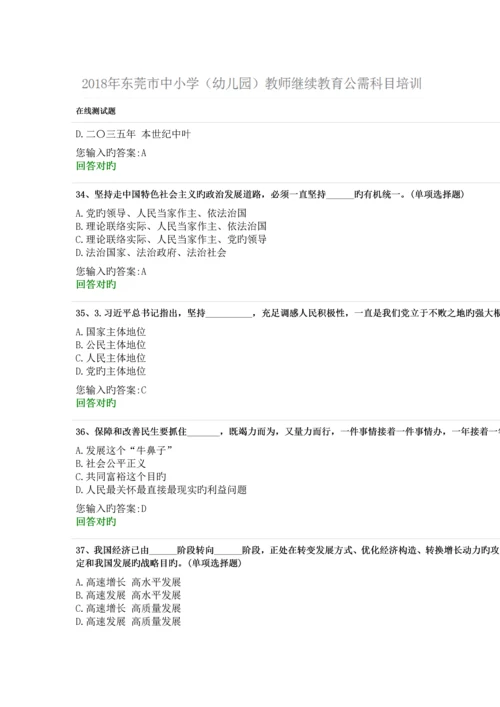Image resolution: width=500 pixels, height=707 pixels.
Task: Click question 35 text '习近平总书记指出，坚持'
Action: point(155,313)
